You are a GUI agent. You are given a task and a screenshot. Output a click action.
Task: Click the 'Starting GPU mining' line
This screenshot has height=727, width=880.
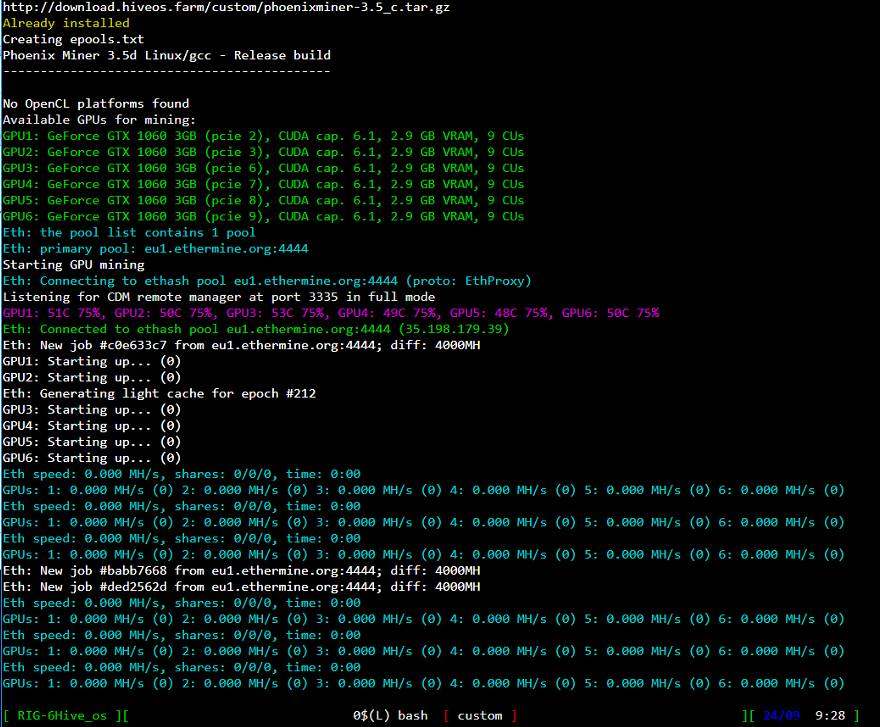tap(74, 265)
